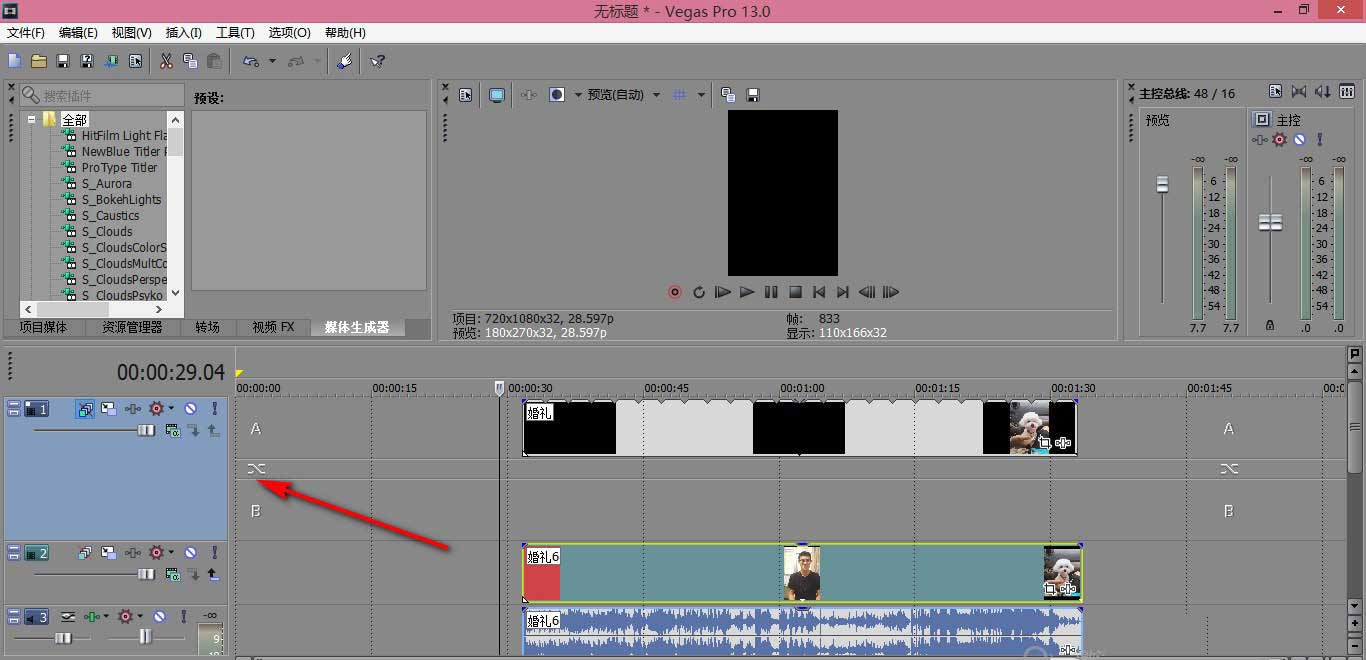Open the video preview on external monitor icon
The width and height of the screenshot is (1366, 660).
[x=497, y=95]
